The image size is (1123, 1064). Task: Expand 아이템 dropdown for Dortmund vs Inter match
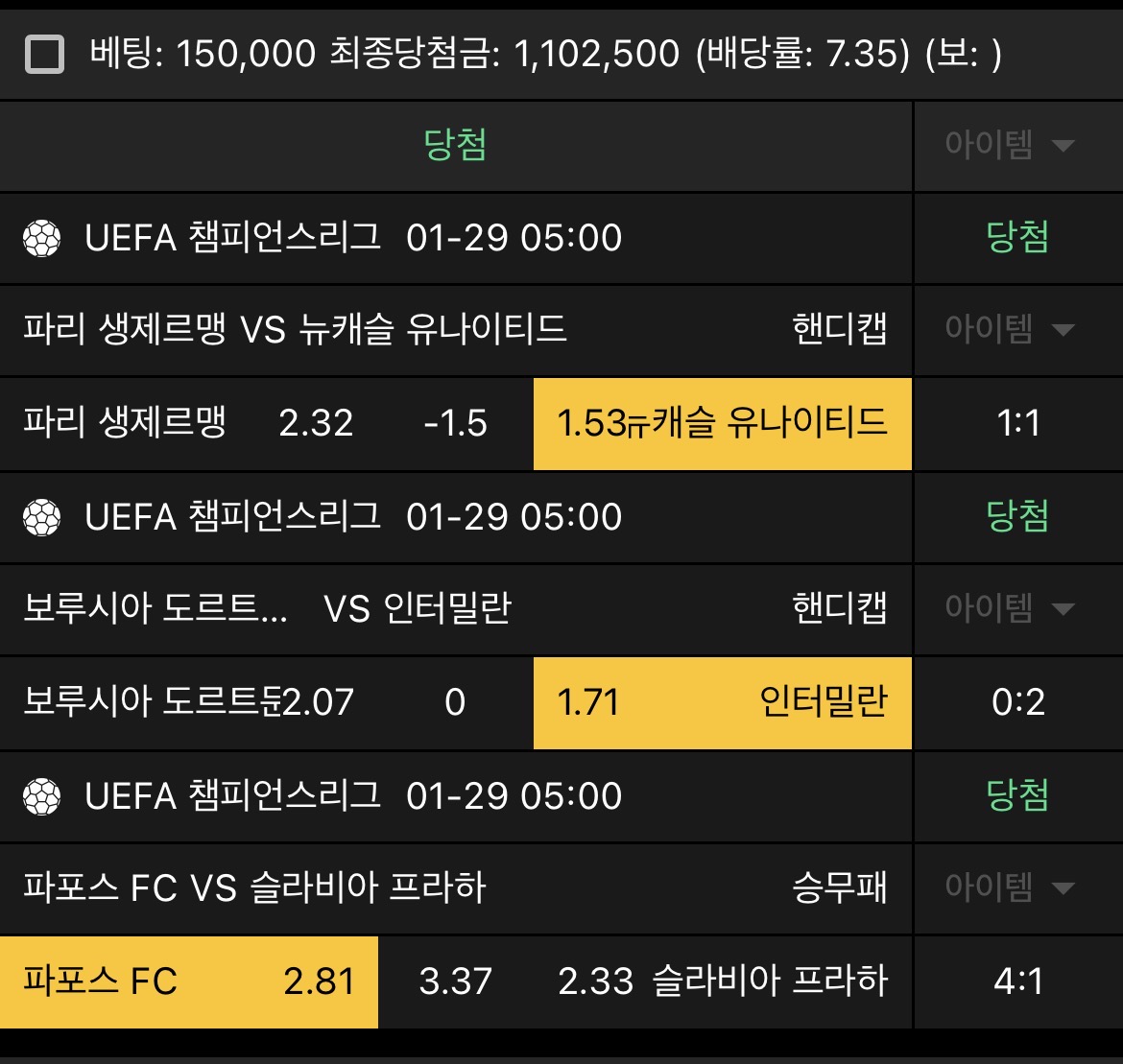click(1017, 609)
